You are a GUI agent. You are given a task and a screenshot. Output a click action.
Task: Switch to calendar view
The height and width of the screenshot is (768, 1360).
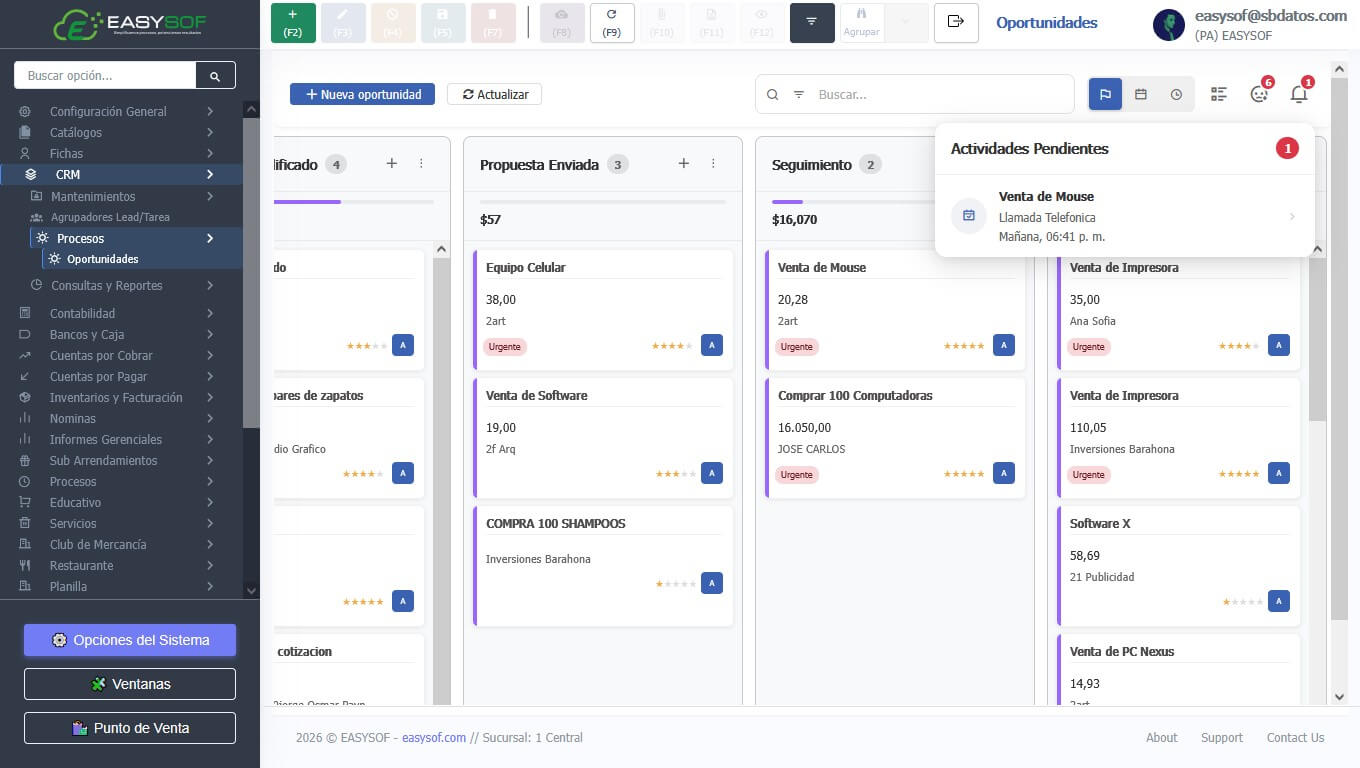pyautogui.click(x=1141, y=94)
